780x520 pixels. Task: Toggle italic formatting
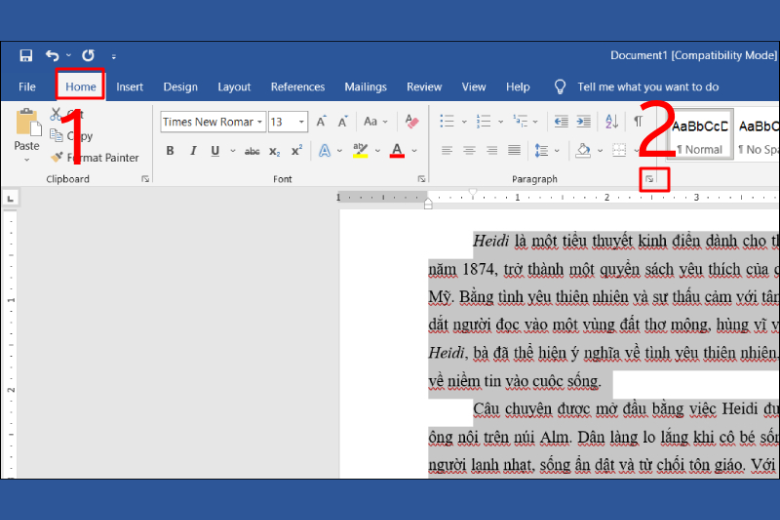point(193,151)
